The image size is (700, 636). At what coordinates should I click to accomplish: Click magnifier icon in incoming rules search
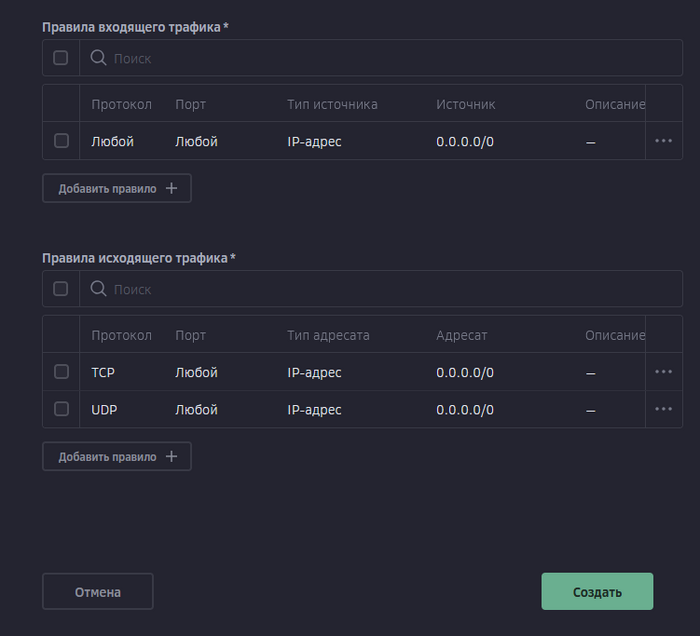[98, 58]
